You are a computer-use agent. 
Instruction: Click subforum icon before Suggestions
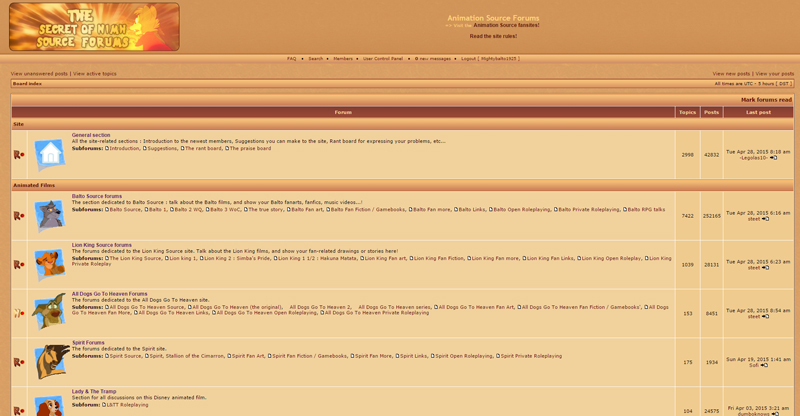click(x=145, y=148)
